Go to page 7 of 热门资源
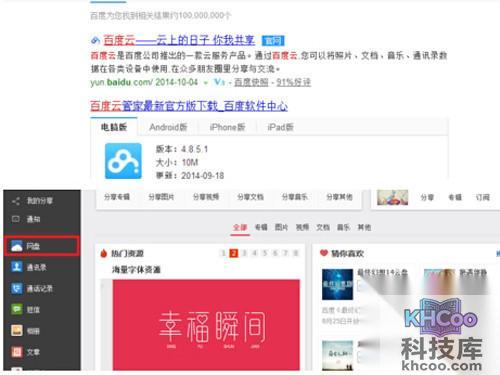Viewport: 500px width, 375px height. 285,253
